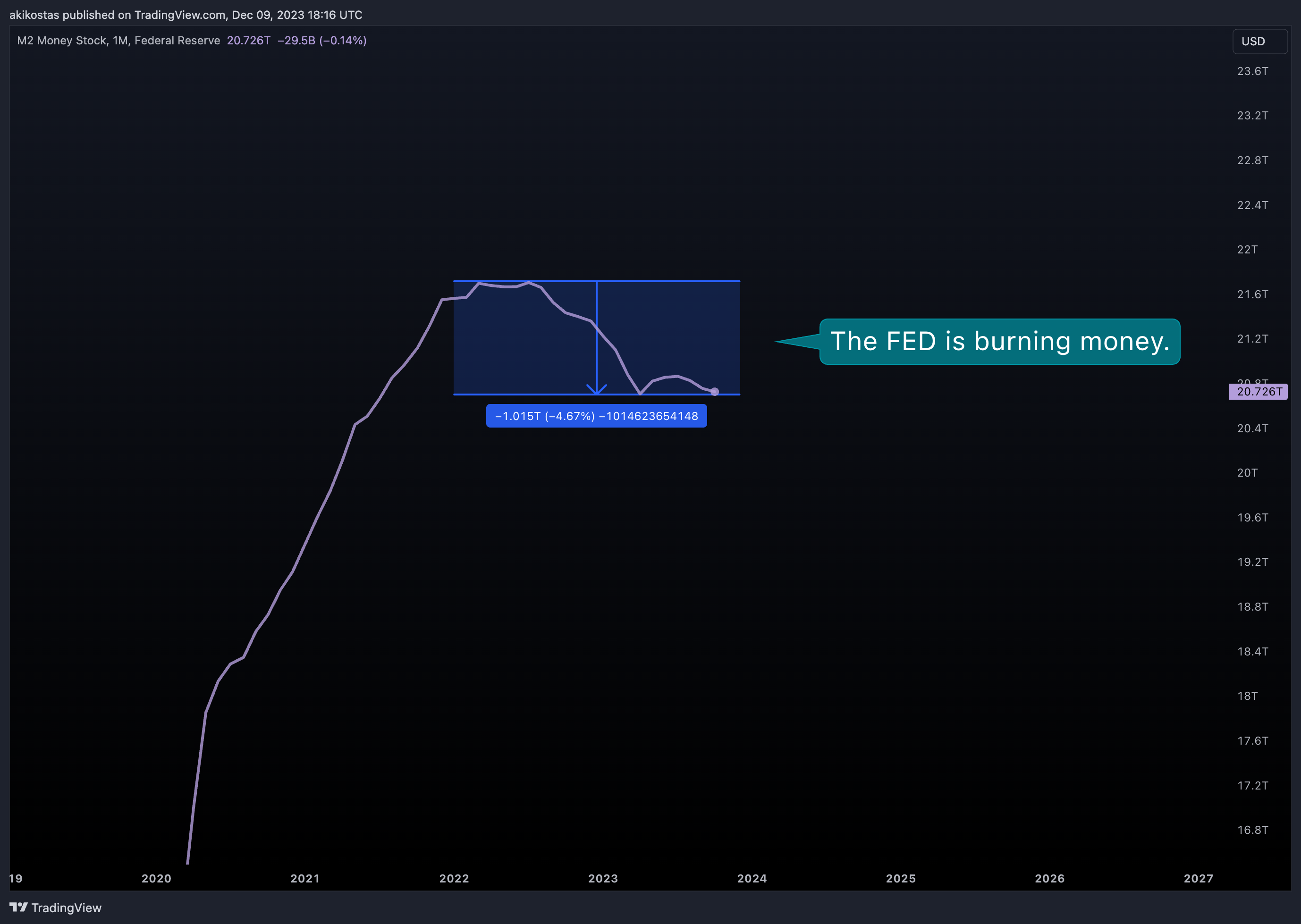Open the USD currency selector

[x=1259, y=42]
